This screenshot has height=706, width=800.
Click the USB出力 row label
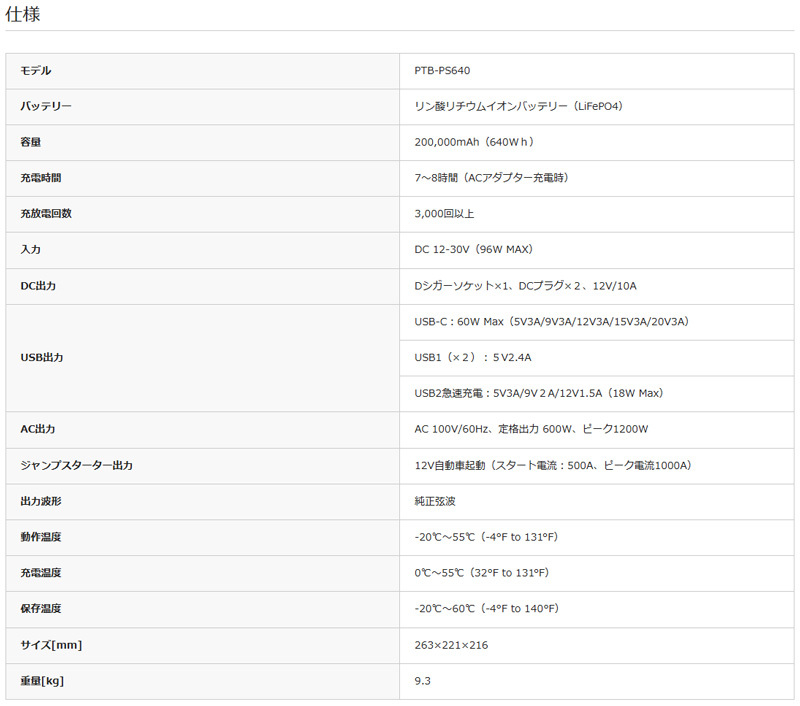pyautogui.click(x=42, y=357)
